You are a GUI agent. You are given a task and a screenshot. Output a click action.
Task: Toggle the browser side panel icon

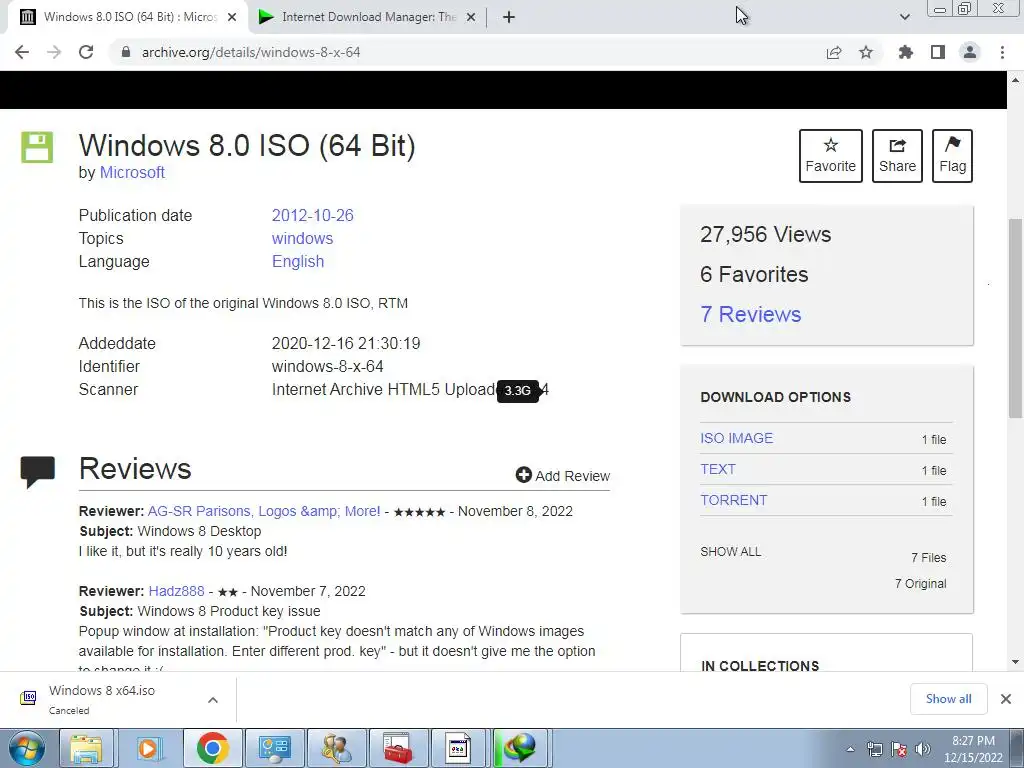(x=938, y=52)
